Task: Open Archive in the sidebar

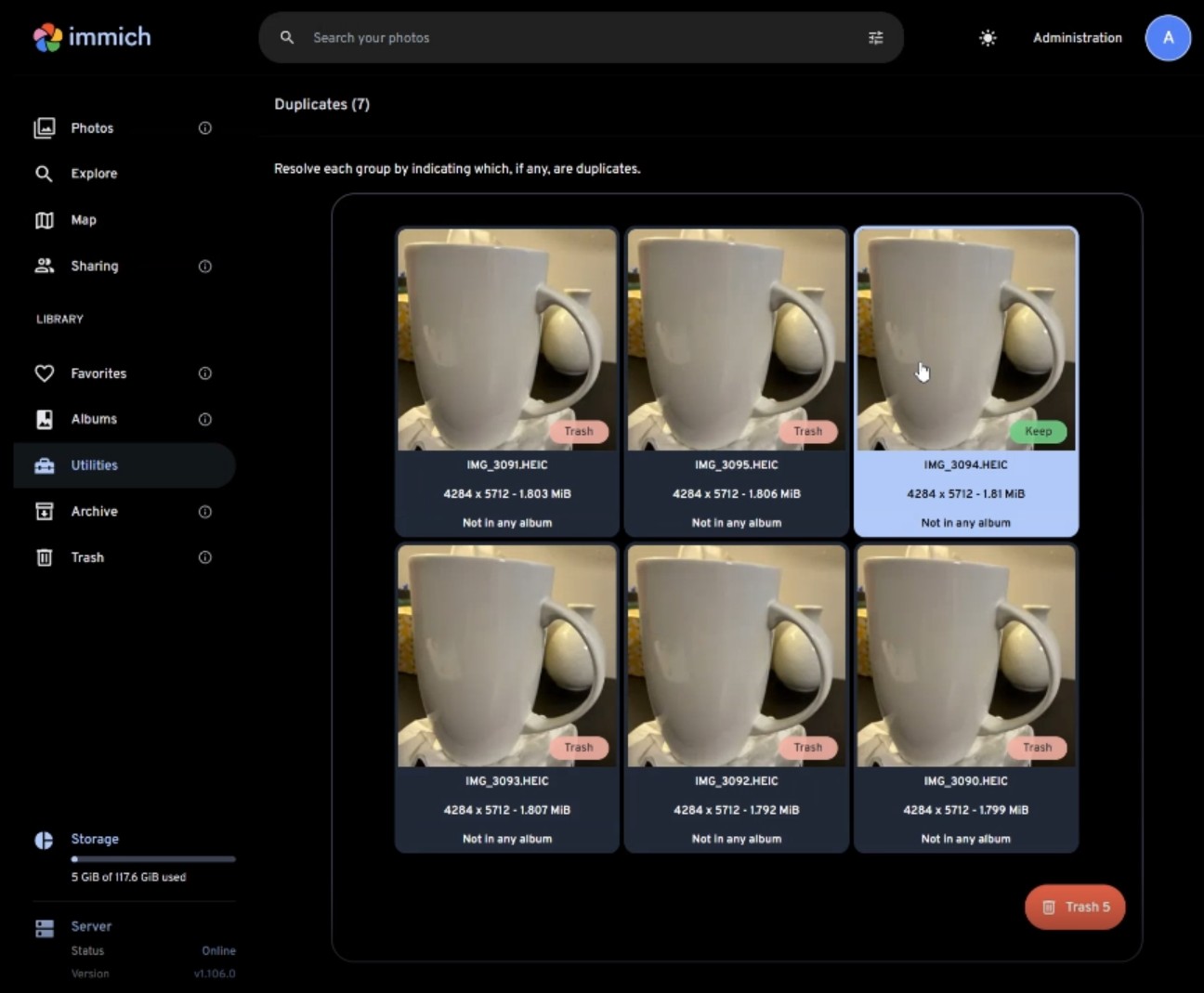Action: pyautogui.click(x=124, y=512)
